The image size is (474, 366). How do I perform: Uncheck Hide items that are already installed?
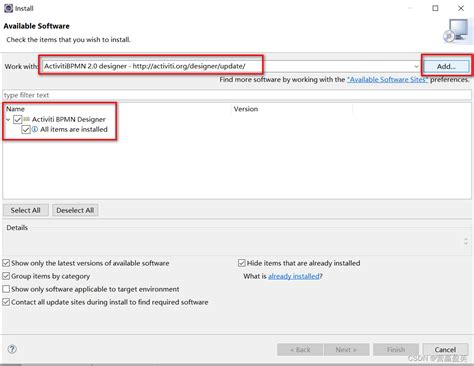242,263
